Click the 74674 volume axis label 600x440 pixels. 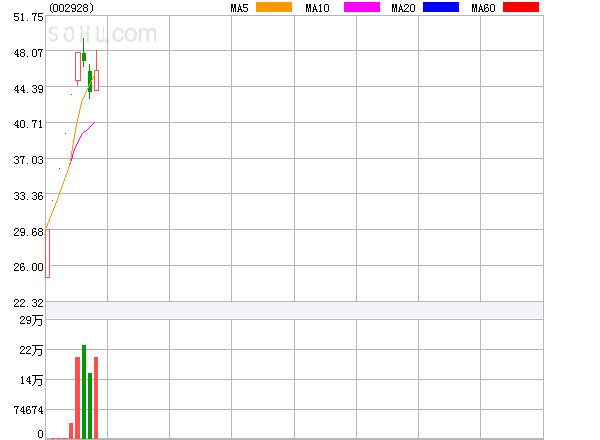point(28,411)
